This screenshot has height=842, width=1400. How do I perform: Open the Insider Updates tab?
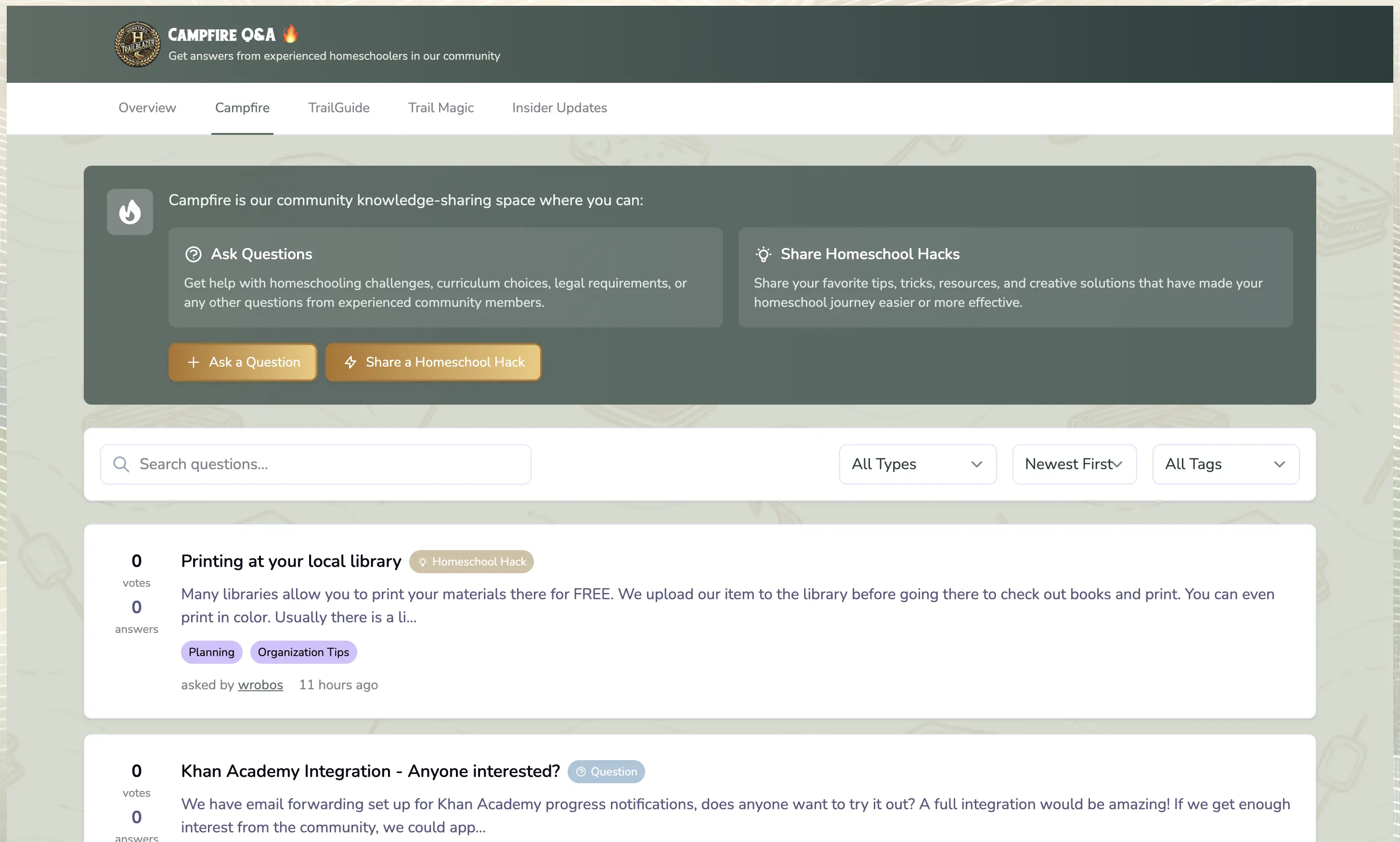(x=559, y=108)
